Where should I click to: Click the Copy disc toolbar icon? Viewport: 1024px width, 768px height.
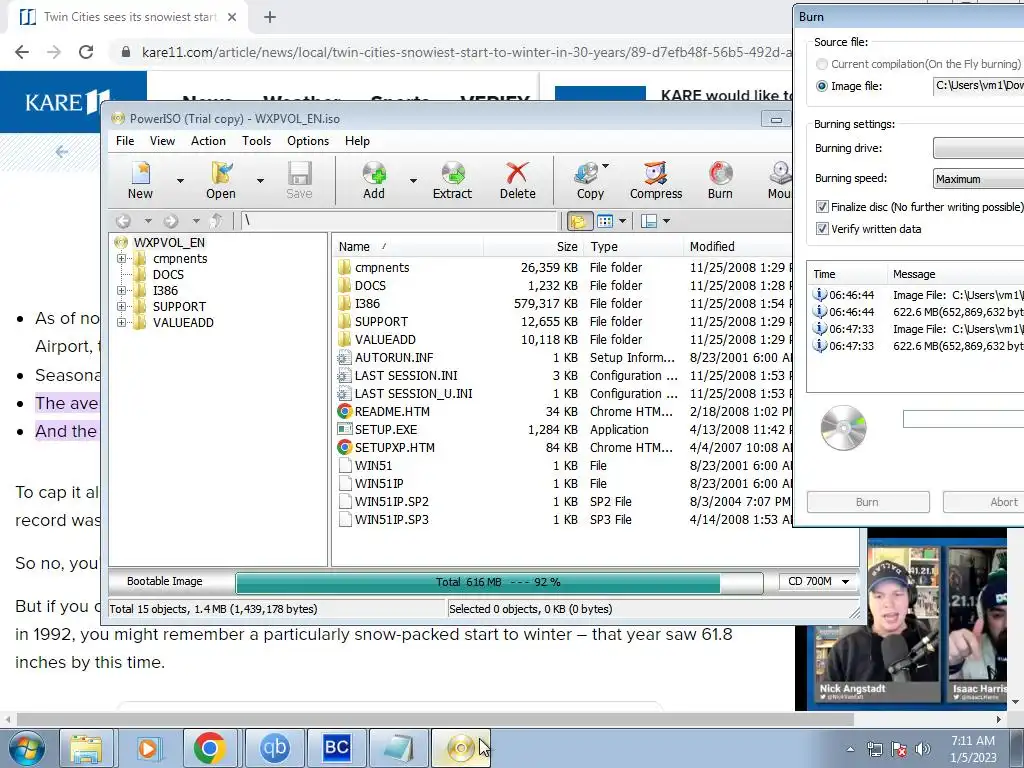pos(590,180)
